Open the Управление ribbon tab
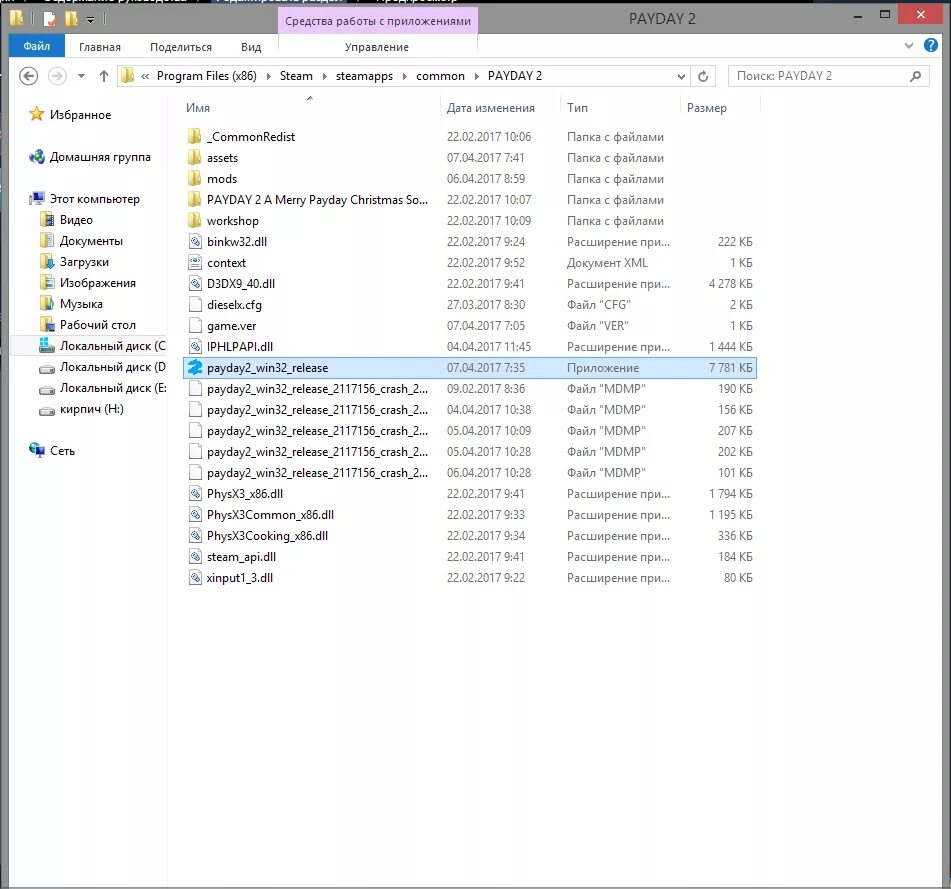 pos(377,47)
